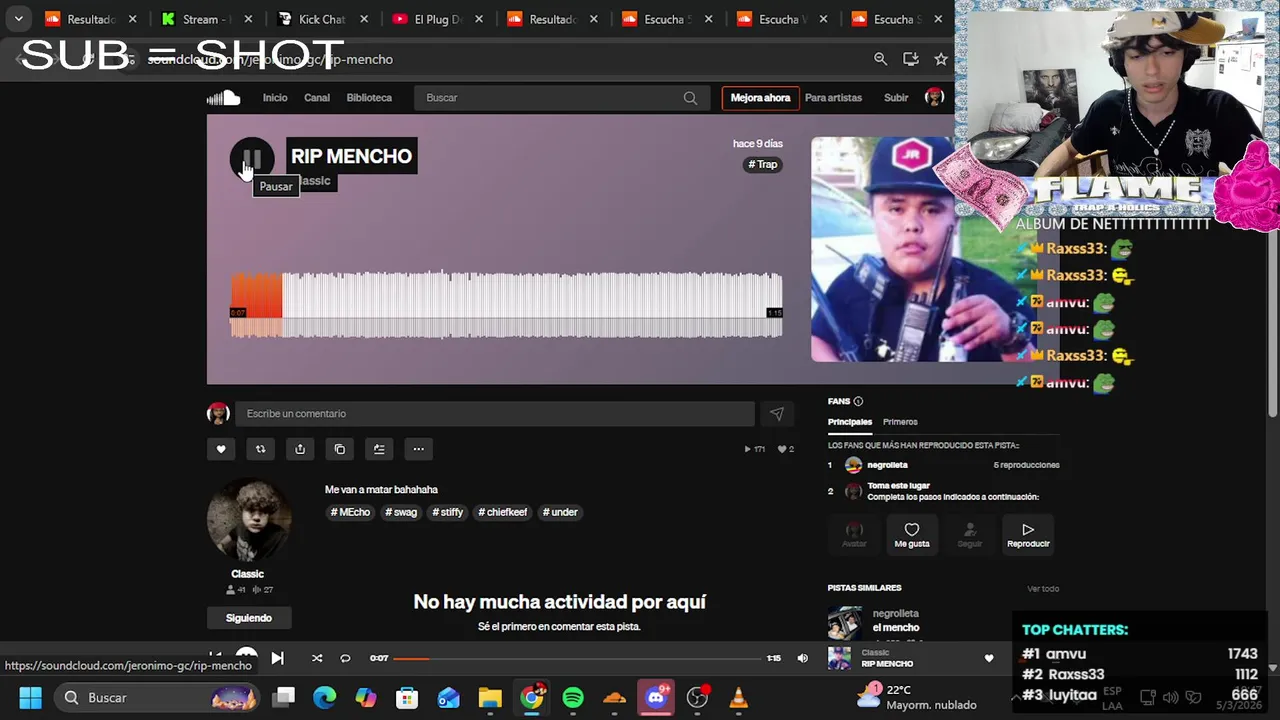The image size is (1280, 720).
Task: Switch to the Primeros fans tab
Action: coord(900,422)
